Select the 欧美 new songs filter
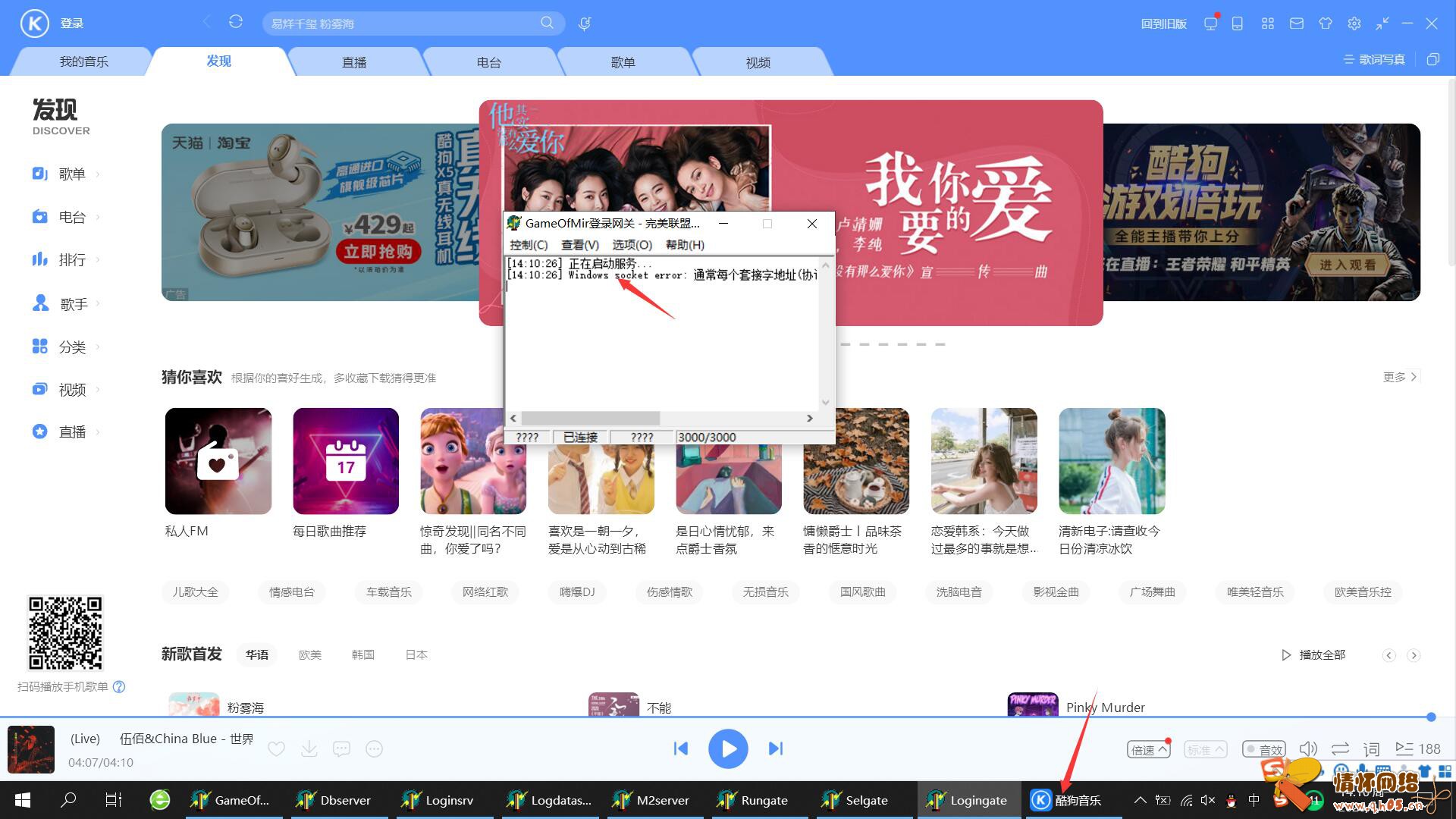The width and height of the screenshot is (1456, 819). click(310, 654)
